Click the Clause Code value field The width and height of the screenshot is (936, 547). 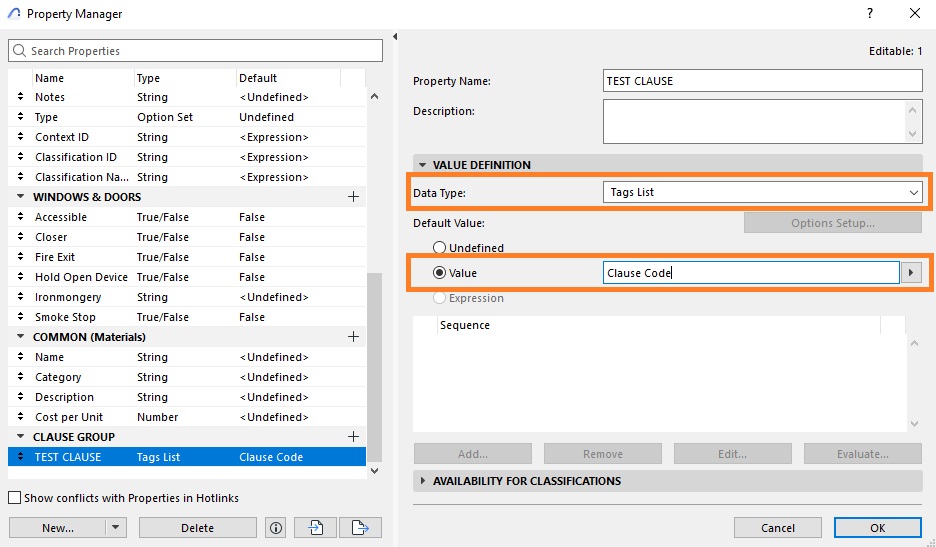[x=751, y=273]
